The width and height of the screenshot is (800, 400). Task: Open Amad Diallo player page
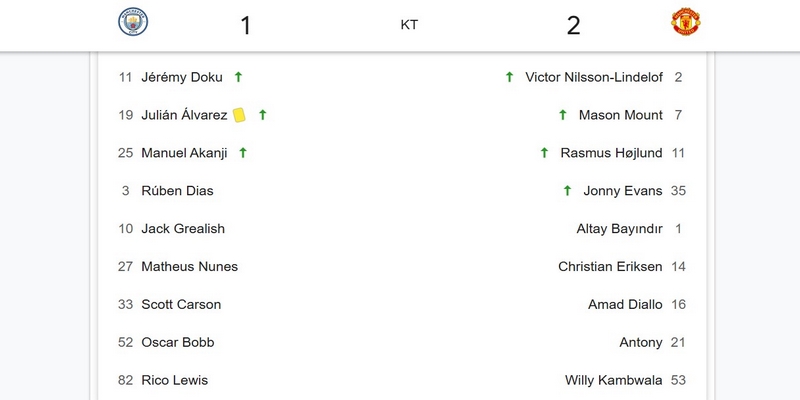click(625, 305)
